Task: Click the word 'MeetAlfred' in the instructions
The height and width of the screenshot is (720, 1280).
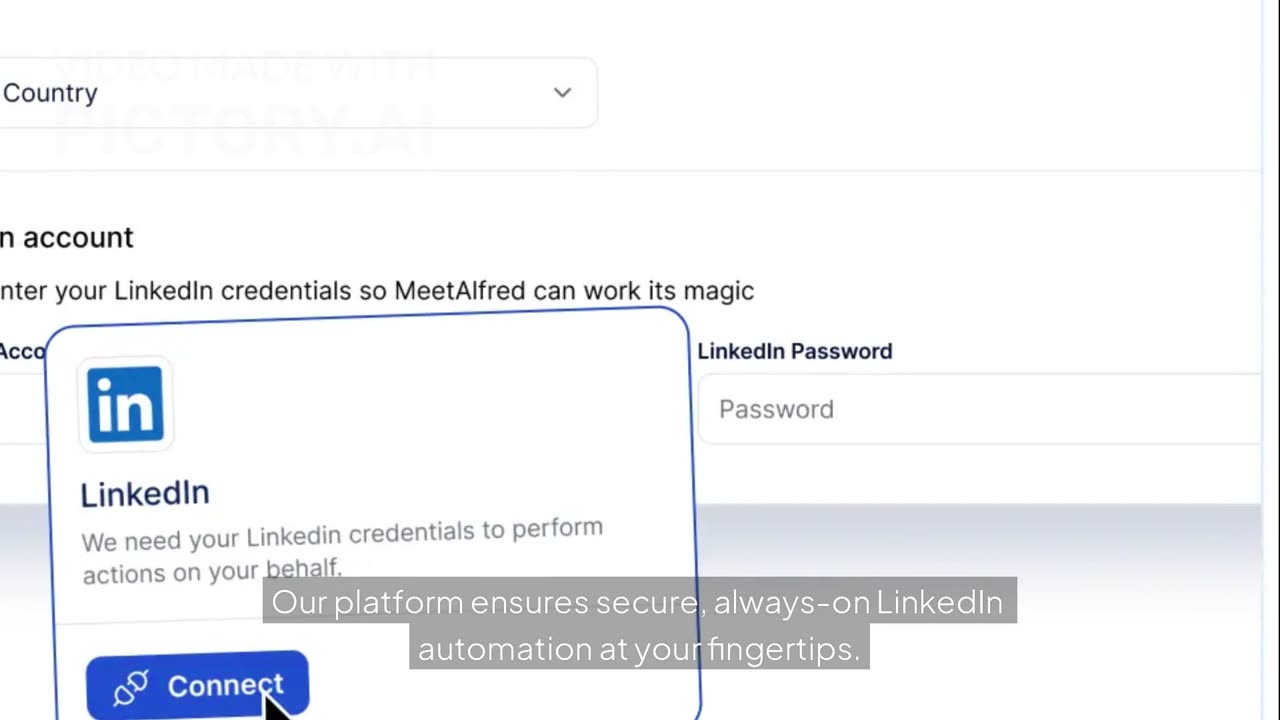Action: (x=459, y=291)
